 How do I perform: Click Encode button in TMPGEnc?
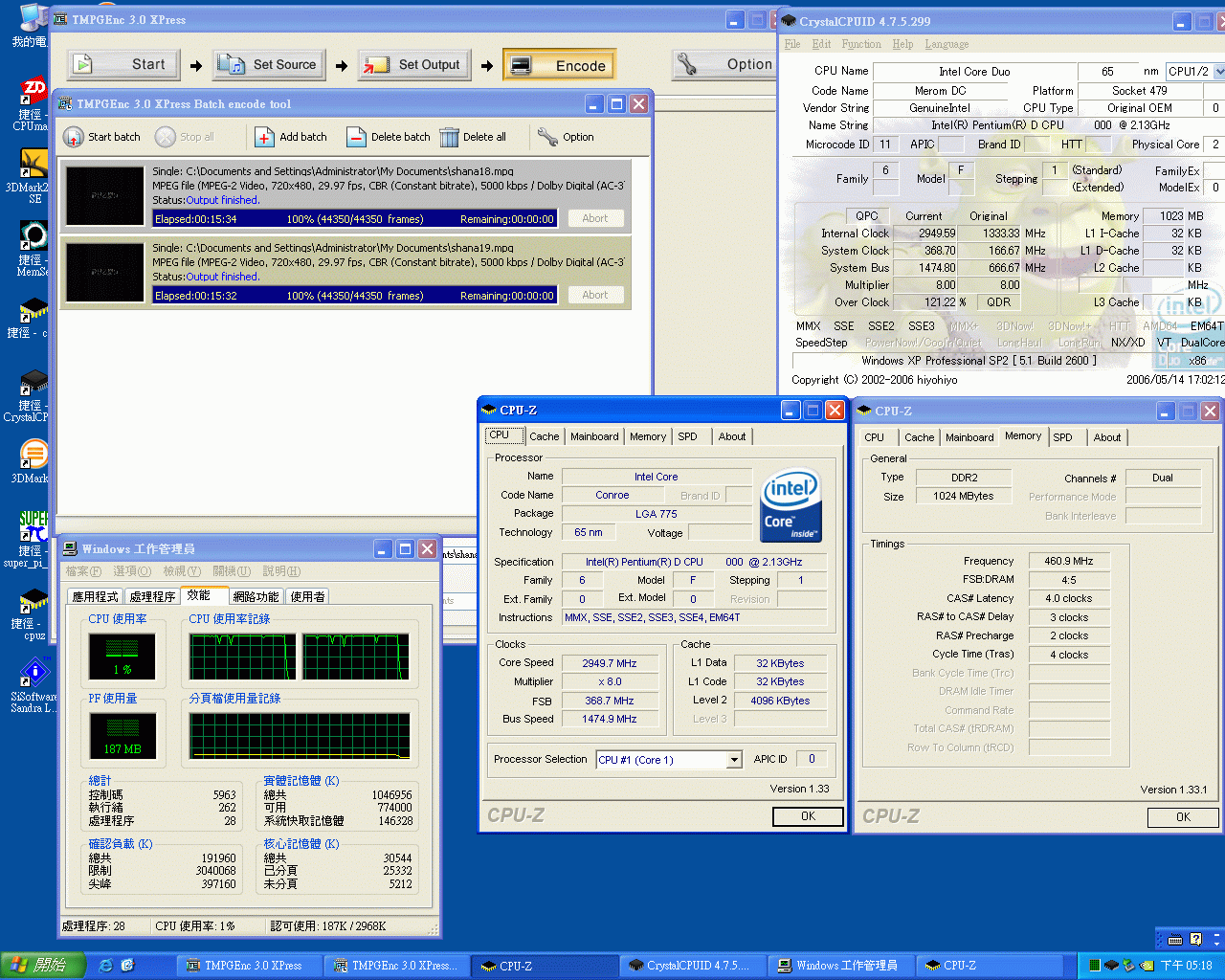coord(559,65)
